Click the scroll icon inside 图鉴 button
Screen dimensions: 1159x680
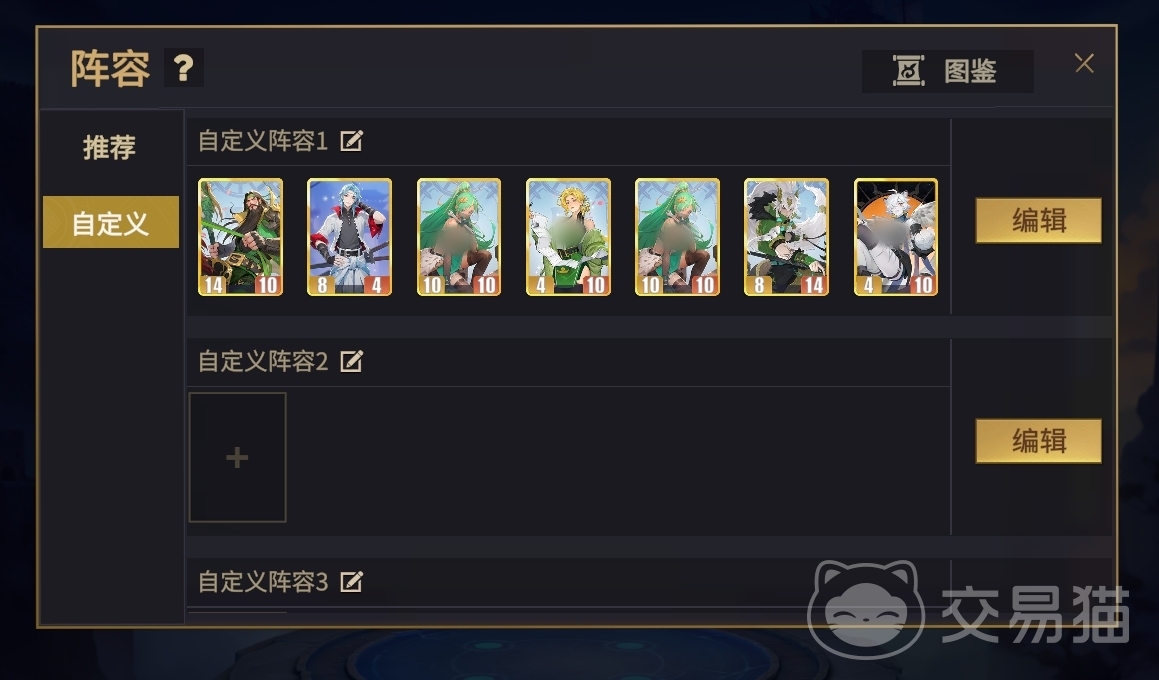[908, 71]
